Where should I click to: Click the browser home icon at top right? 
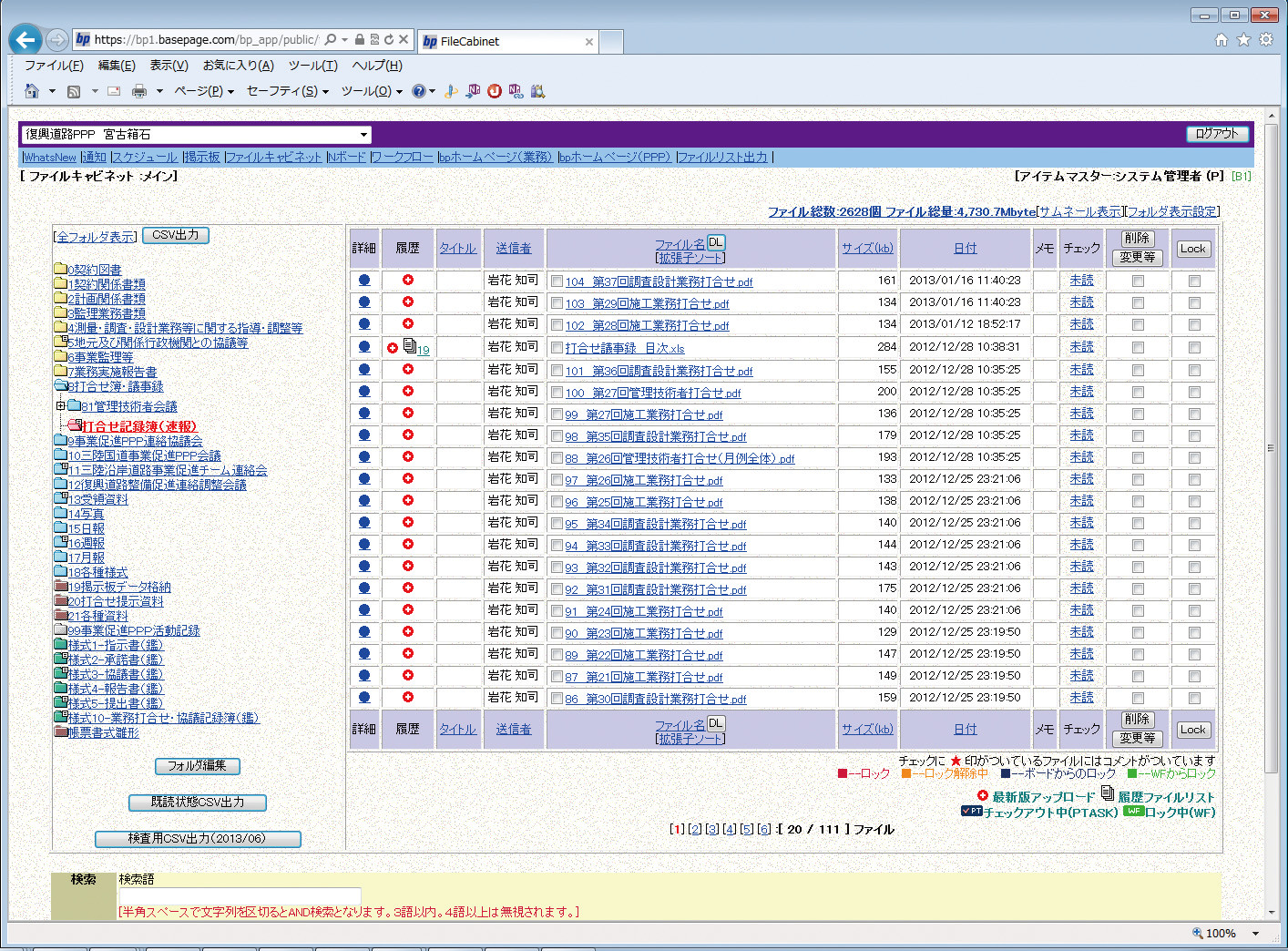pyautogui.click(x=1222, y=40)
